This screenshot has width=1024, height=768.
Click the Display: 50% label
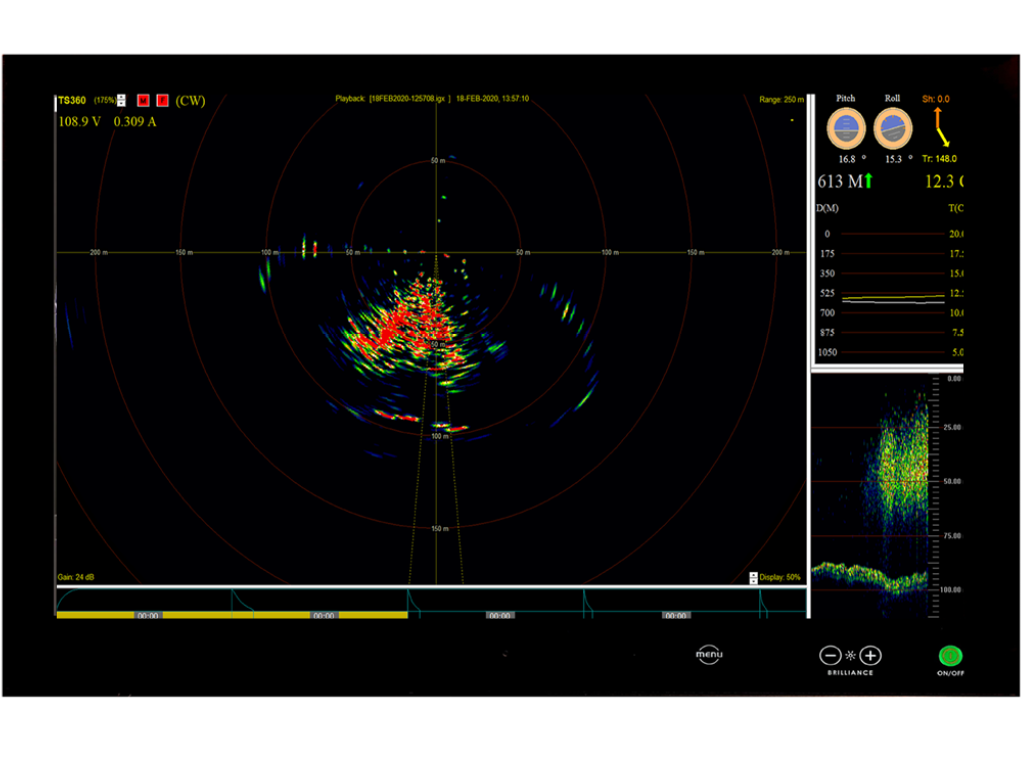(x=780, y=577)
